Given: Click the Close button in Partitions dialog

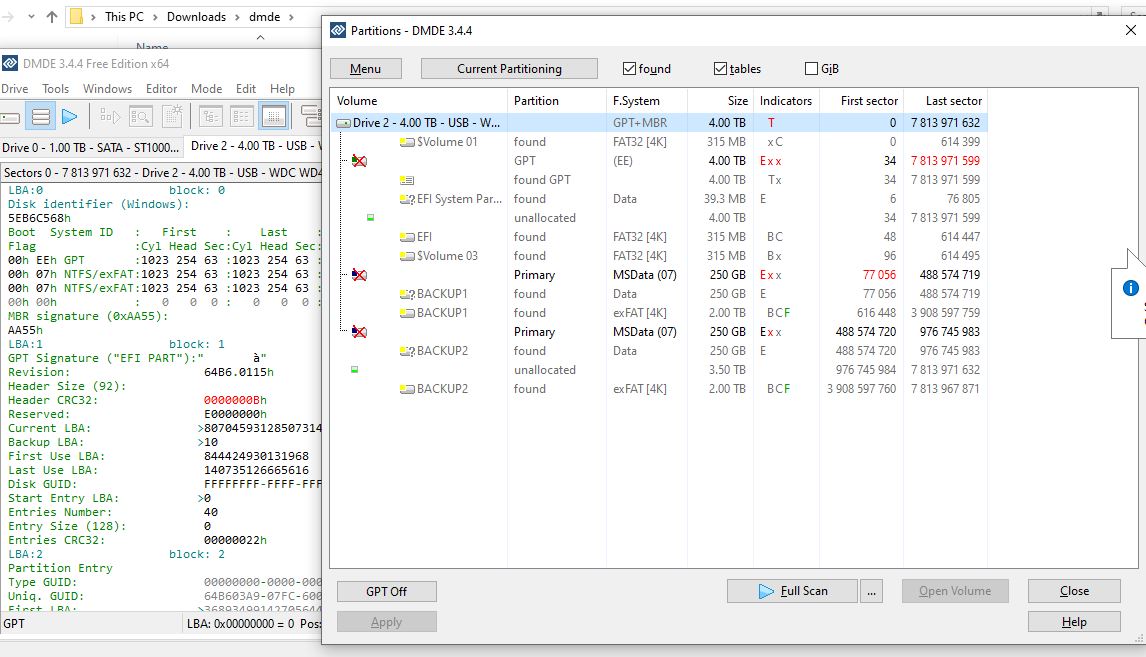Looking at the screenshot, I should point(1074,590).
